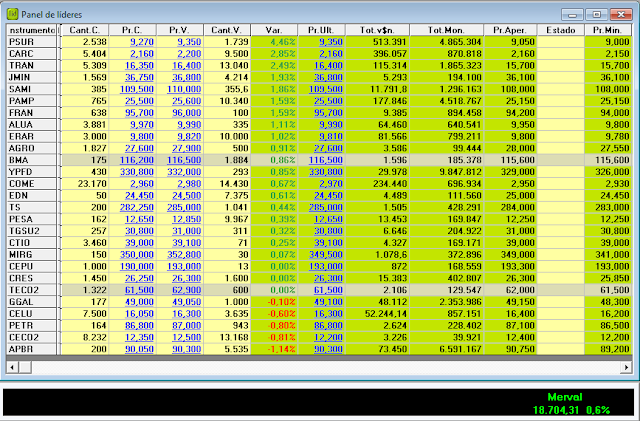Open TS buy price 282,250 link
The width and height of the screenshot is (640, 421).
click(x=137, y=208)
